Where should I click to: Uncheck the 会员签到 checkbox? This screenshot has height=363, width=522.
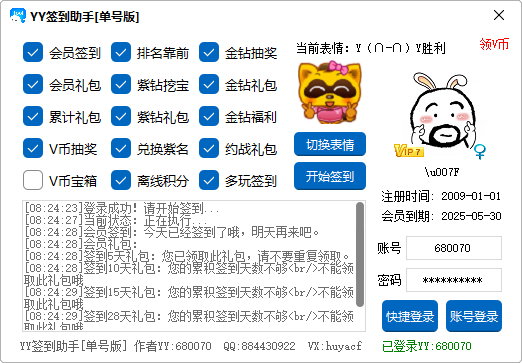tap(33, 52)
